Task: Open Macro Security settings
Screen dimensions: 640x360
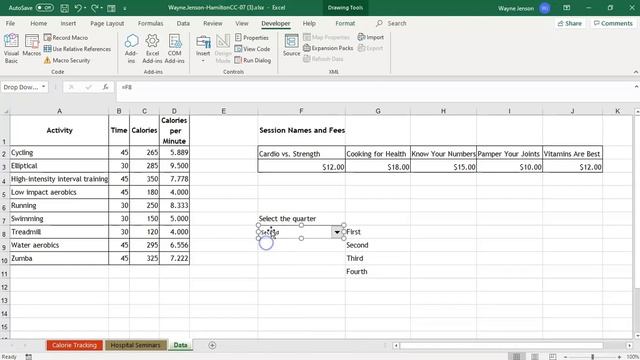Action: pyautogui.click(x=67, y=60)
